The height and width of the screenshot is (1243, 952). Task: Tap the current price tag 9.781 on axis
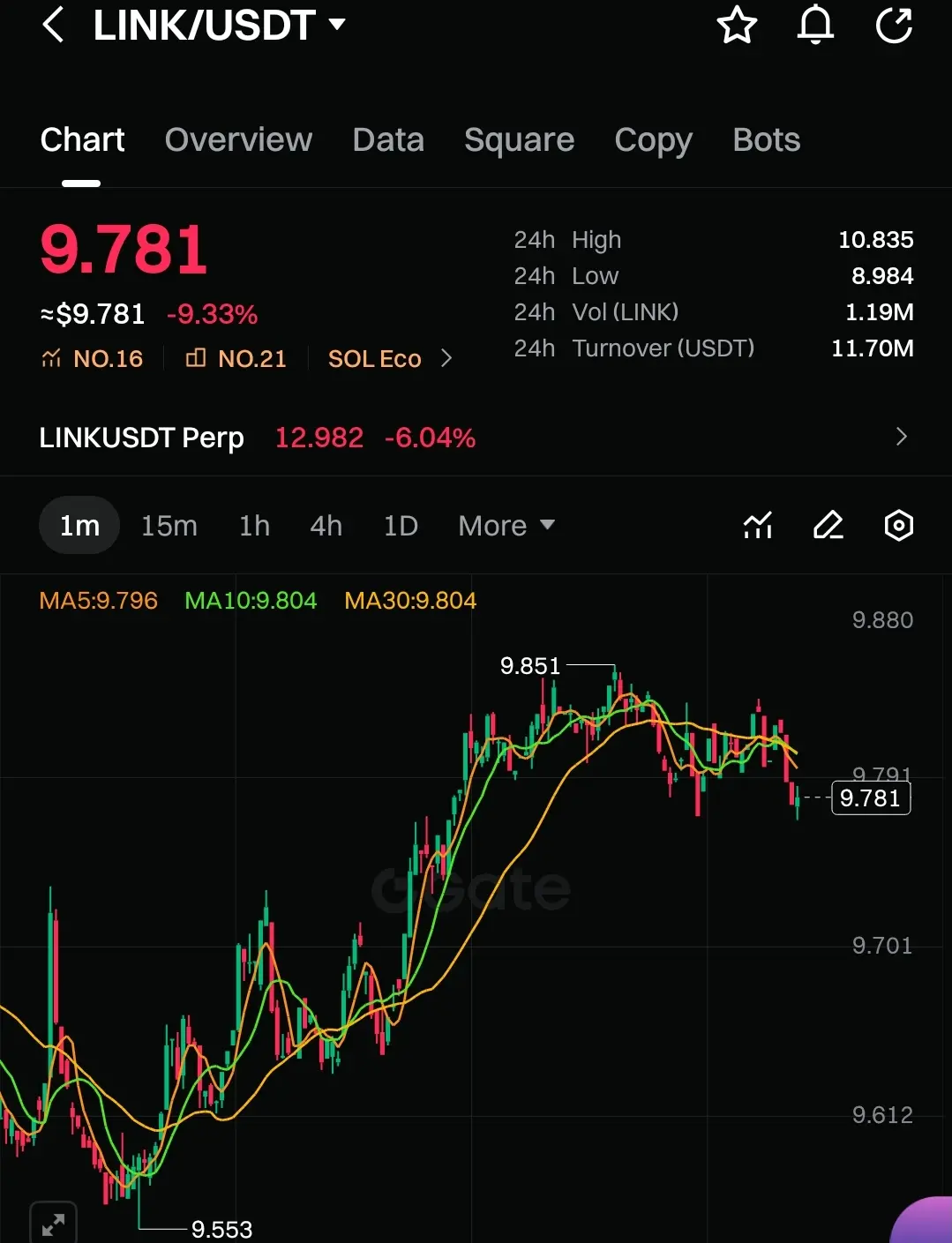[x=871, y=798]
